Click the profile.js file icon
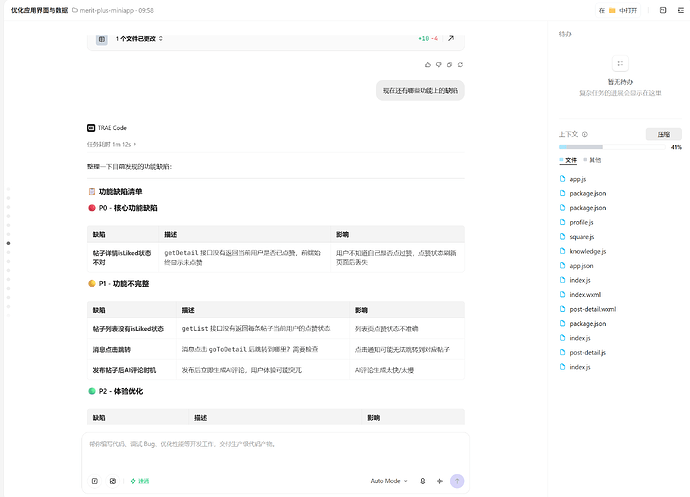Viewport: 690px width, 497px height. [562, 222]
